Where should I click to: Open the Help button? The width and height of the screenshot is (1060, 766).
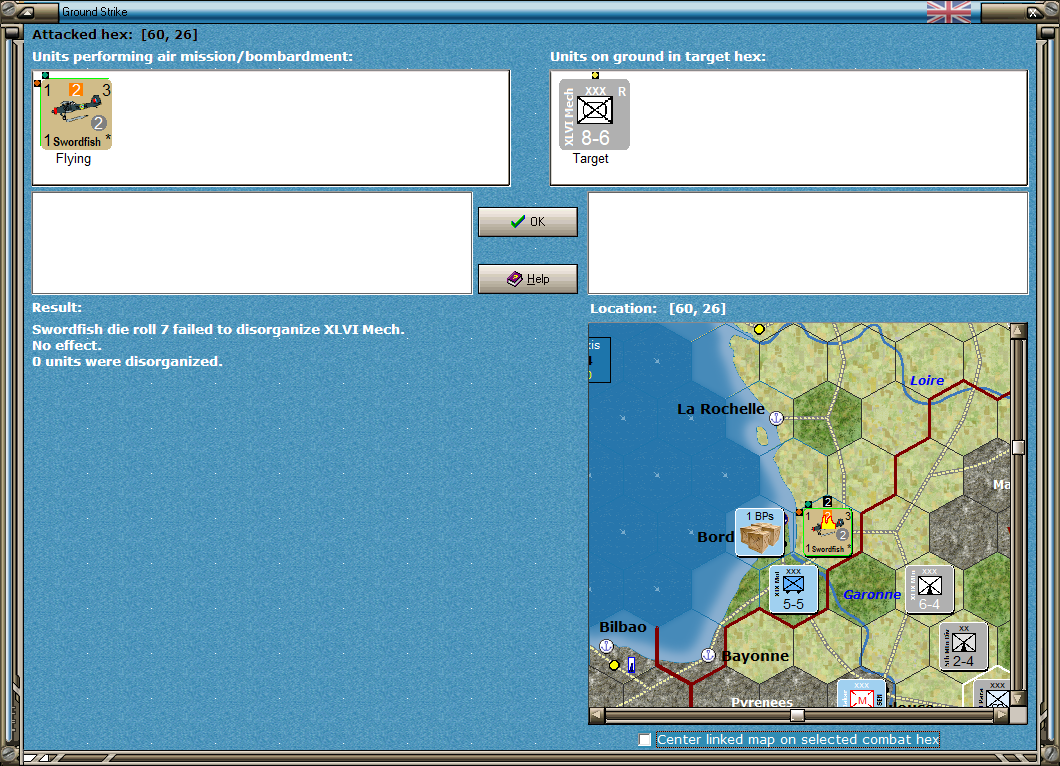pyautogui.click(x=528, y=279)
